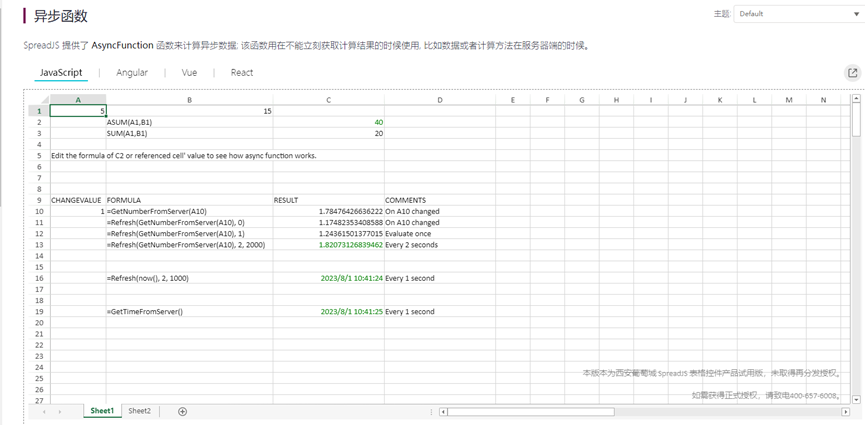Select result cell showing 20
This screenshot has width=865, height=425.
point(329,133)
